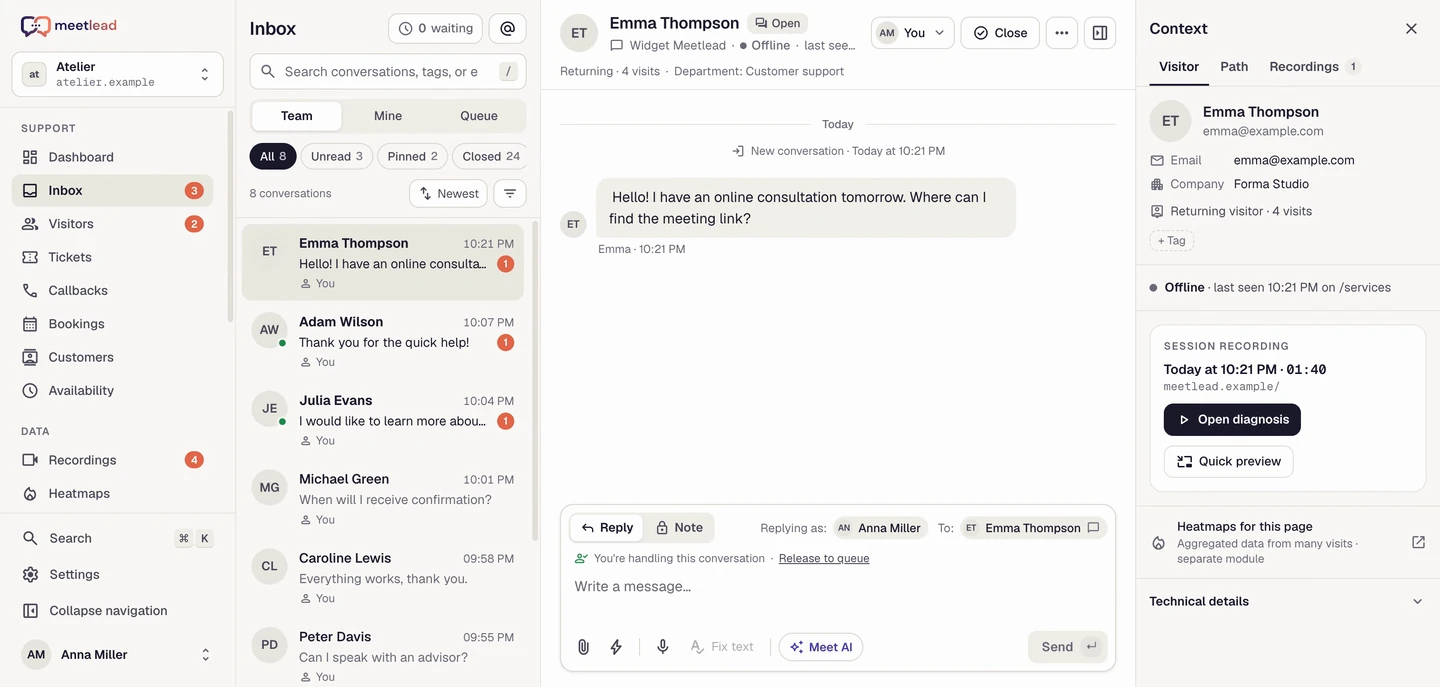
Task: Open Customers in the sidebar
Action: (x=112, y=357)
